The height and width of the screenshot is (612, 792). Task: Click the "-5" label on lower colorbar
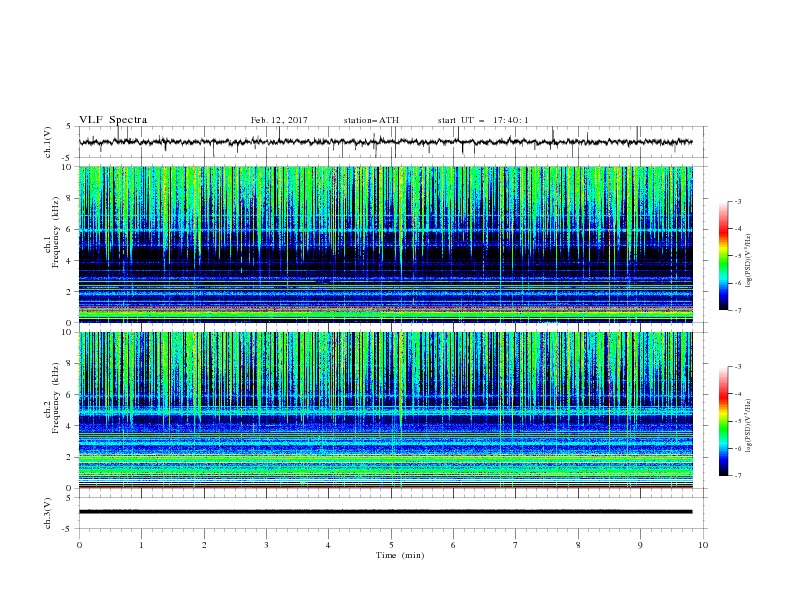(x=737, y=421)
